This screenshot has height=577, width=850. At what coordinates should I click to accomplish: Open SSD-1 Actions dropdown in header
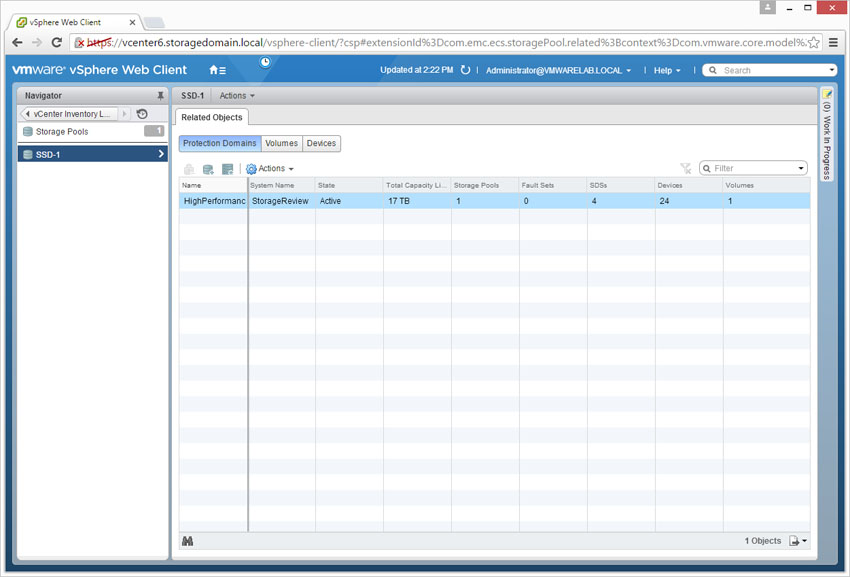(x=237, y=95)
